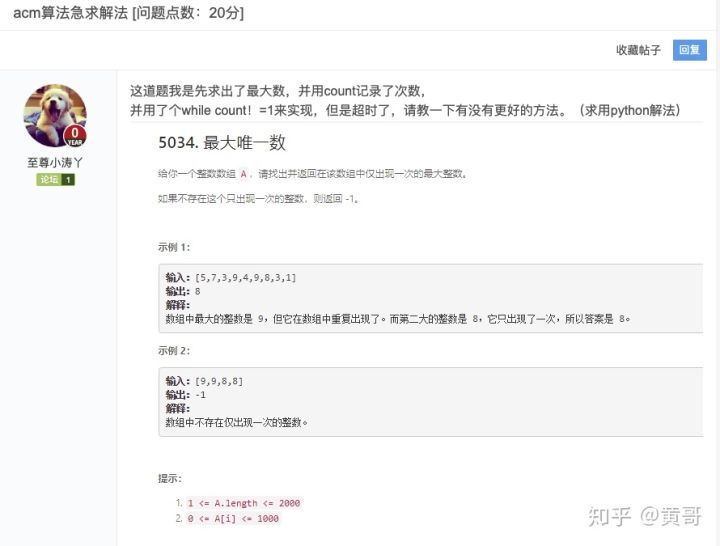Screen dimensions: 720x546
Task: Click the post text mentioning while count
Action: pos(405,111)
